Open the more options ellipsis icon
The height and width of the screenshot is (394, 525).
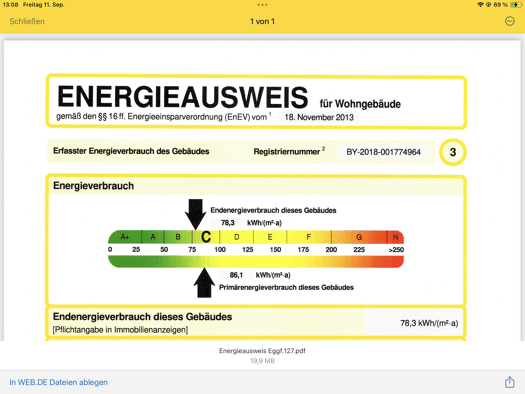pyautogui.click(x=510, y=21)
